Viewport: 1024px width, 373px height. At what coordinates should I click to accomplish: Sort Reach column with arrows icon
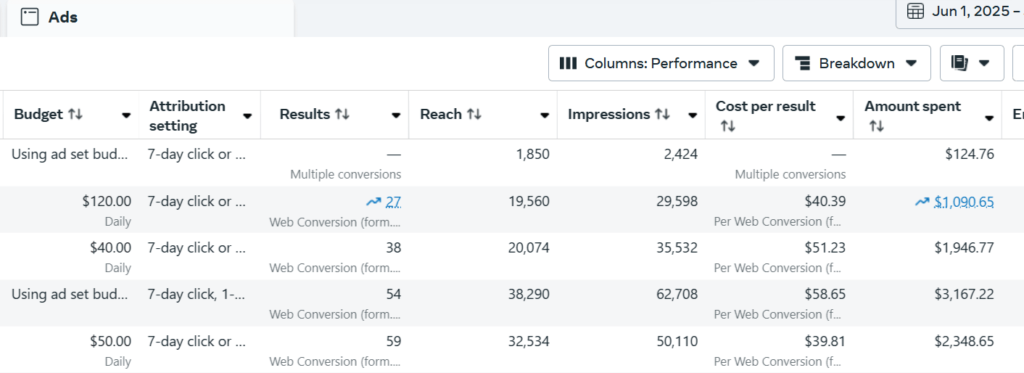point(474,114)
